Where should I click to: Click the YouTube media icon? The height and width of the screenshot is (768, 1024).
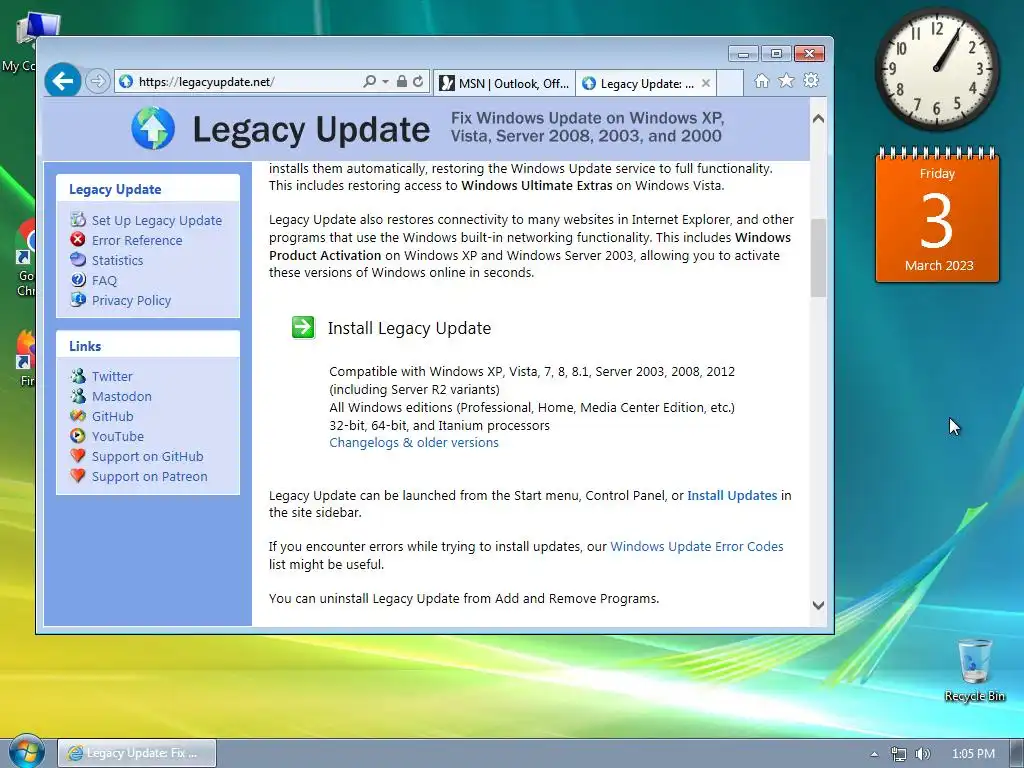[x=78, y=436]
